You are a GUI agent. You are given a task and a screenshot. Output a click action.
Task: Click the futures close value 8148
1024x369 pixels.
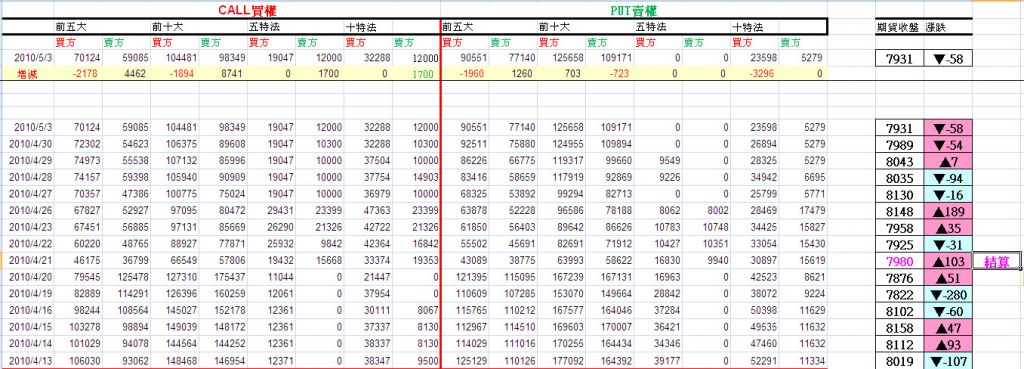point(900,212)
